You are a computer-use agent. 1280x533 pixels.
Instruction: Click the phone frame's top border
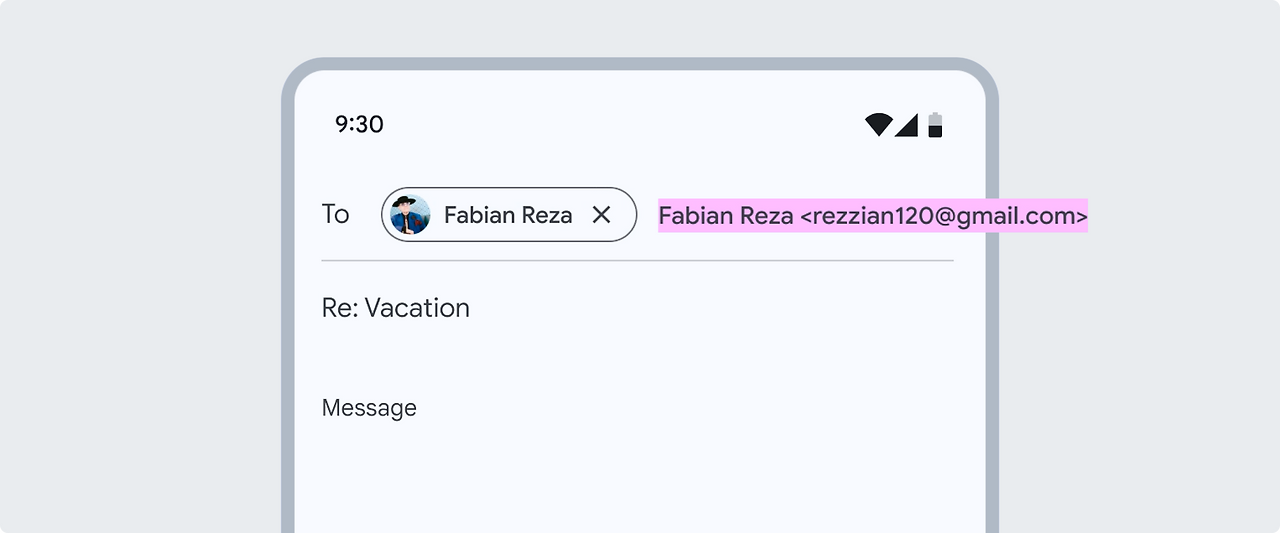[640, 63]
